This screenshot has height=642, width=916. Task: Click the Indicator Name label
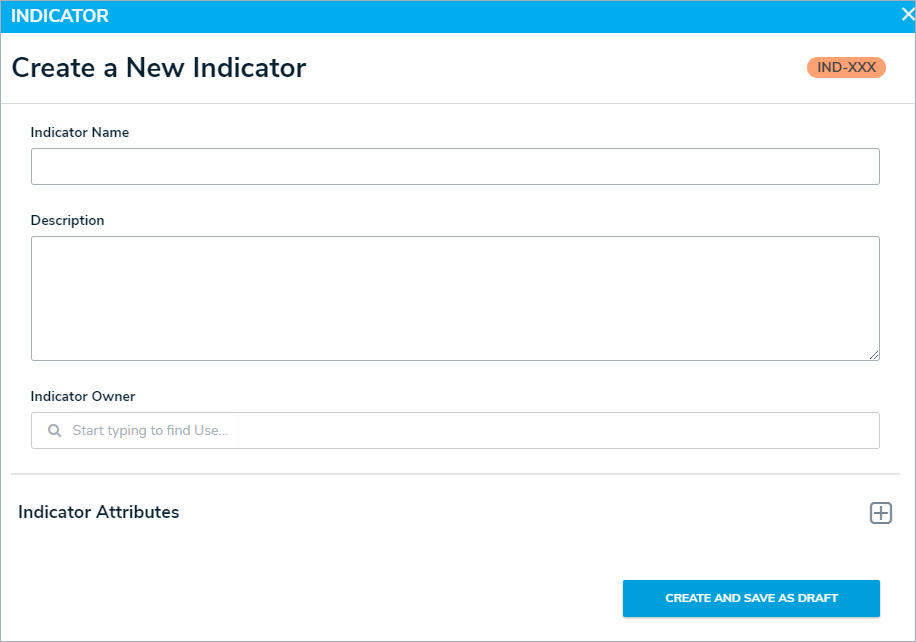pyautogui.click(x=80, y=132)
